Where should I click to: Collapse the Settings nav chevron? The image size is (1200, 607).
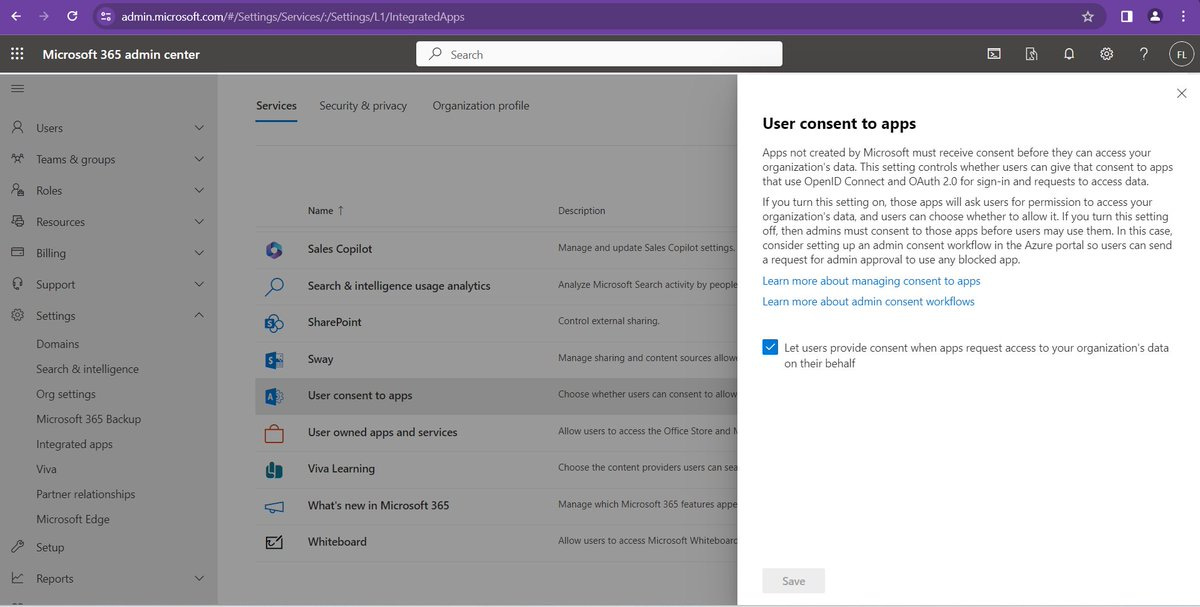[199, 316]
